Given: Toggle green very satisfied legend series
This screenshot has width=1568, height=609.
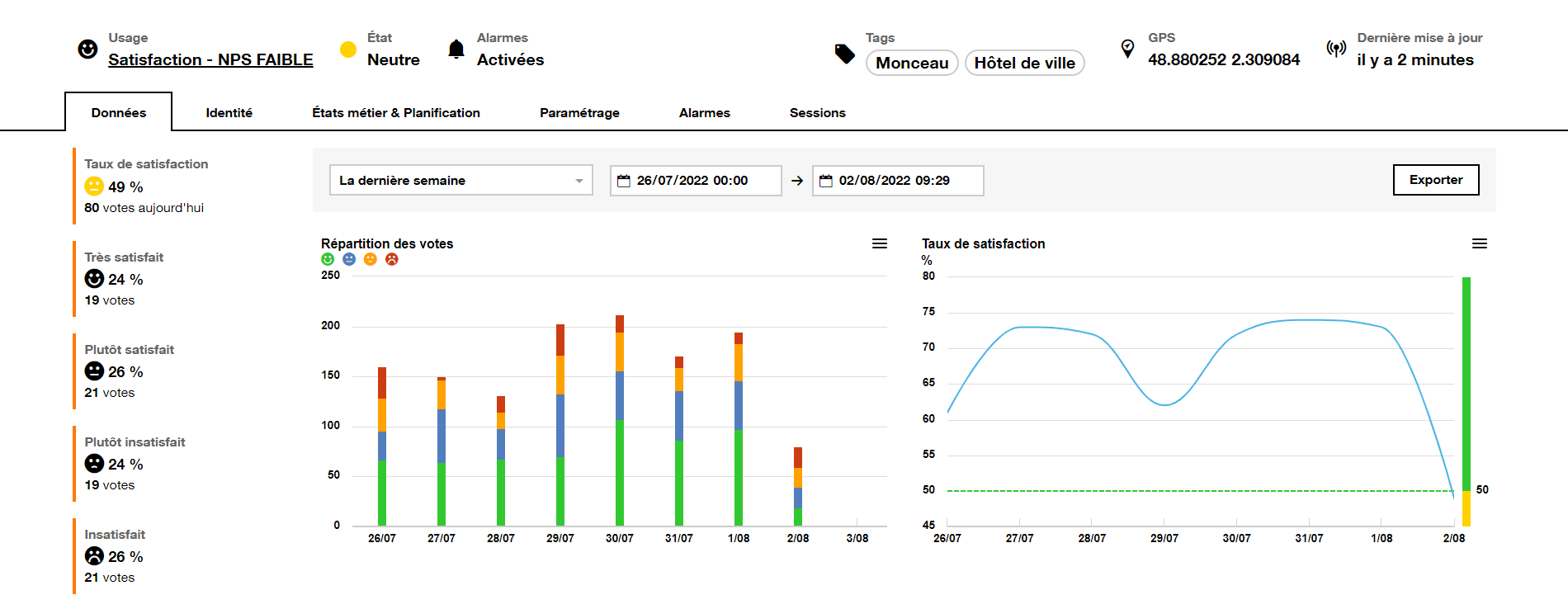Looking at the screenshot, I should tap(328, 259).
